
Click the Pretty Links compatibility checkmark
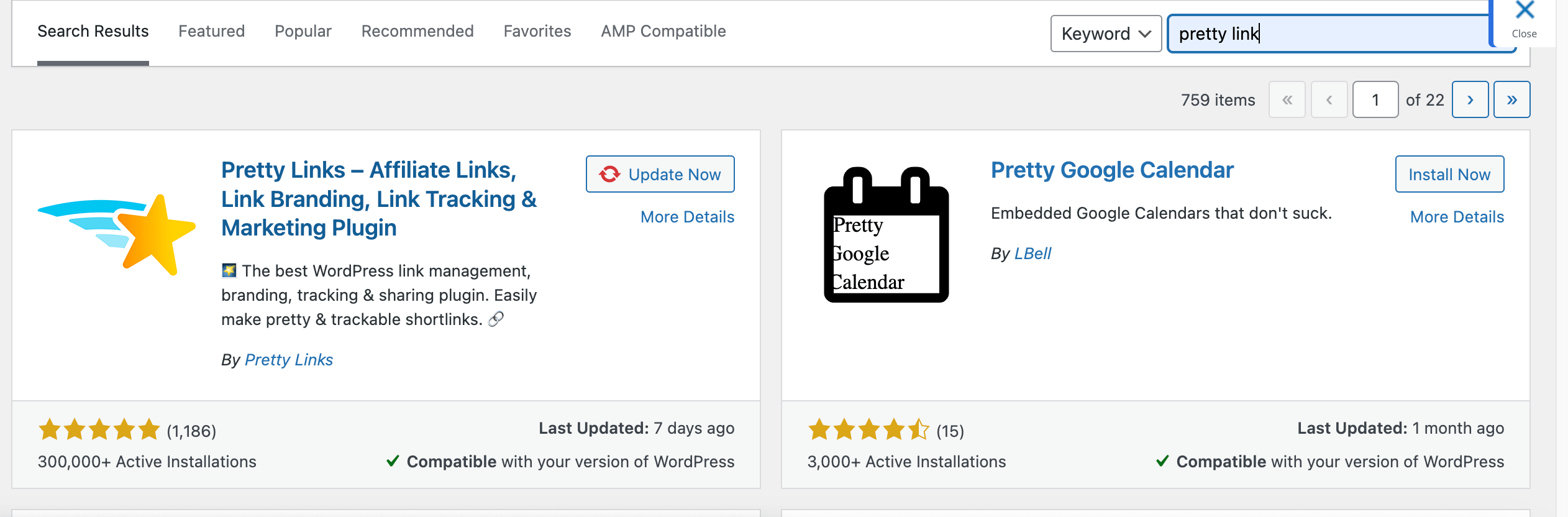393,461
